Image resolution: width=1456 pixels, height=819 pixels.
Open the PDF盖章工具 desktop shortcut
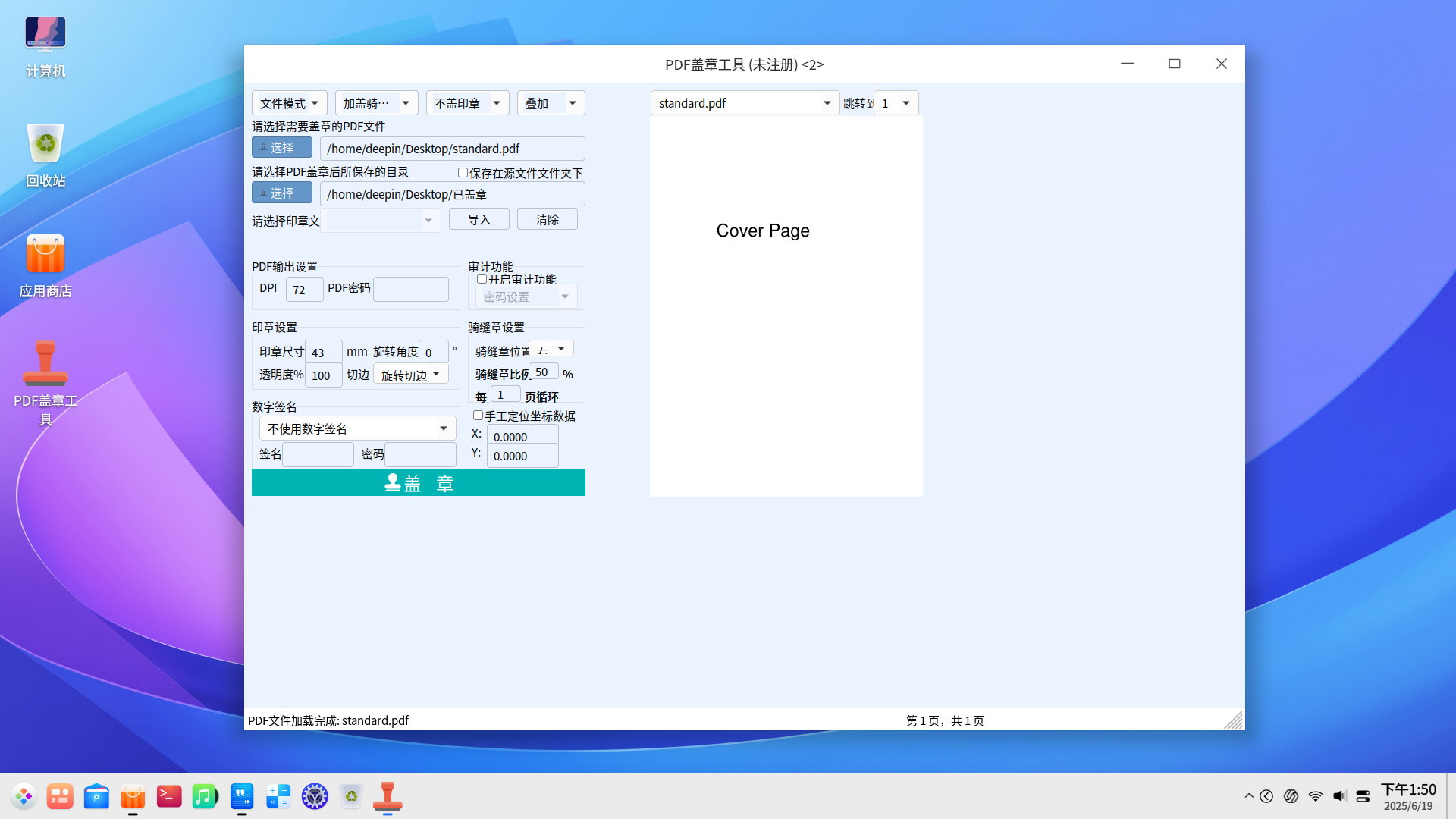(45, 383)
